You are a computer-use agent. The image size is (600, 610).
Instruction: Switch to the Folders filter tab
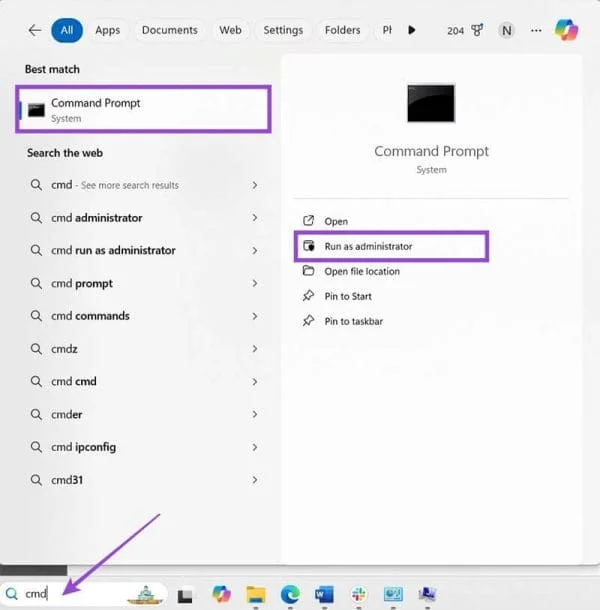[342, 30]
